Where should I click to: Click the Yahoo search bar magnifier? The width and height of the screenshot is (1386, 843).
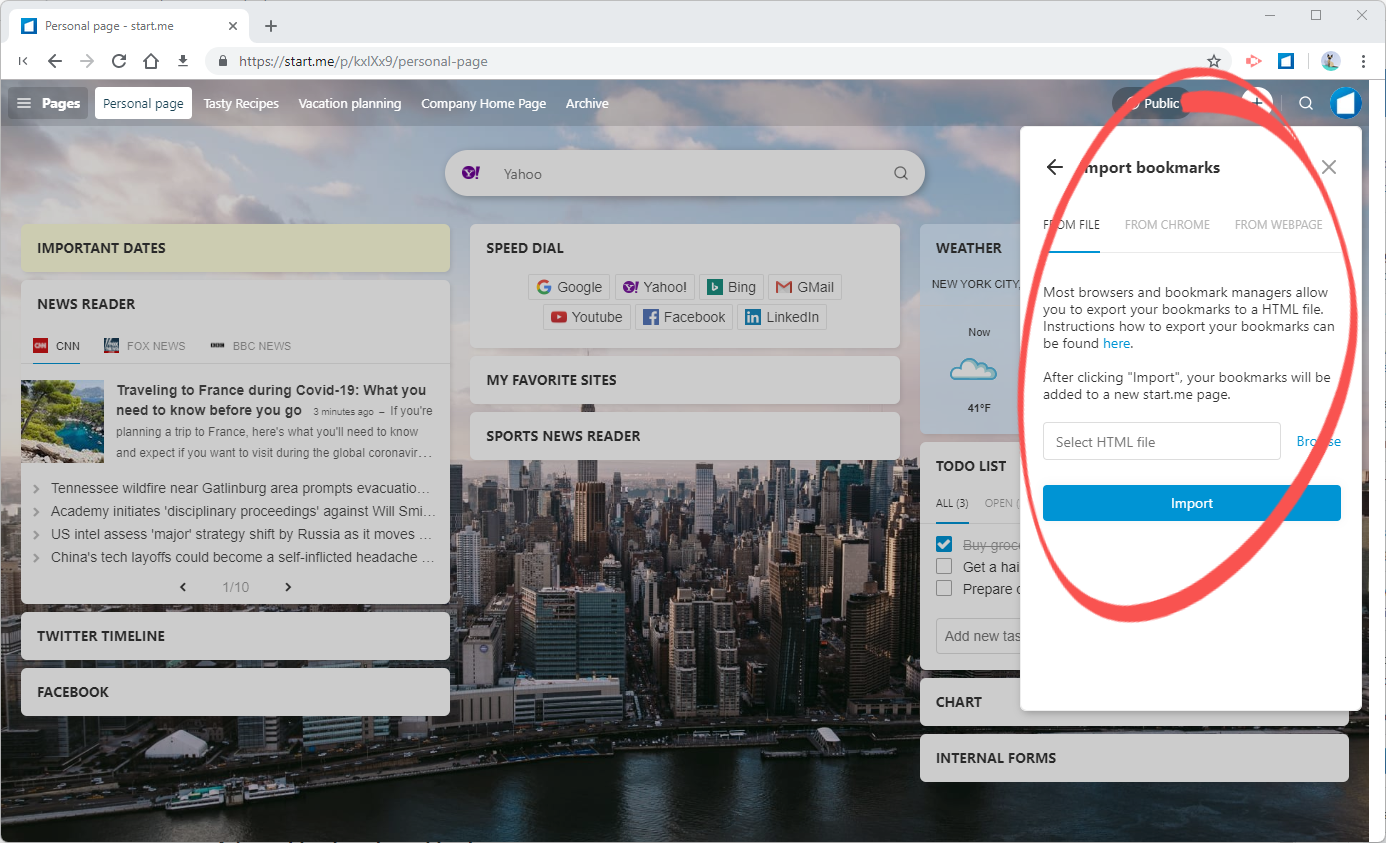click(901, 173)
